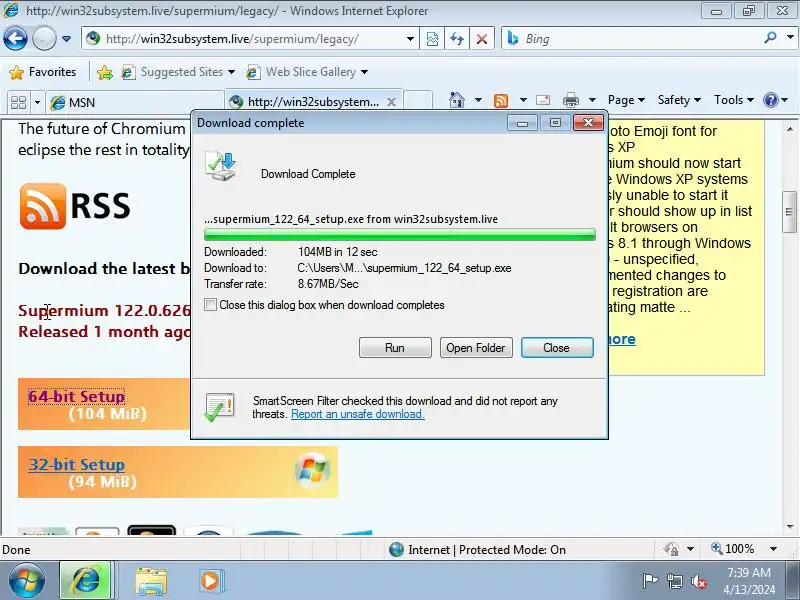Click the status bar privacy/popup icon
800x600 pixels.
click(671, 549)
